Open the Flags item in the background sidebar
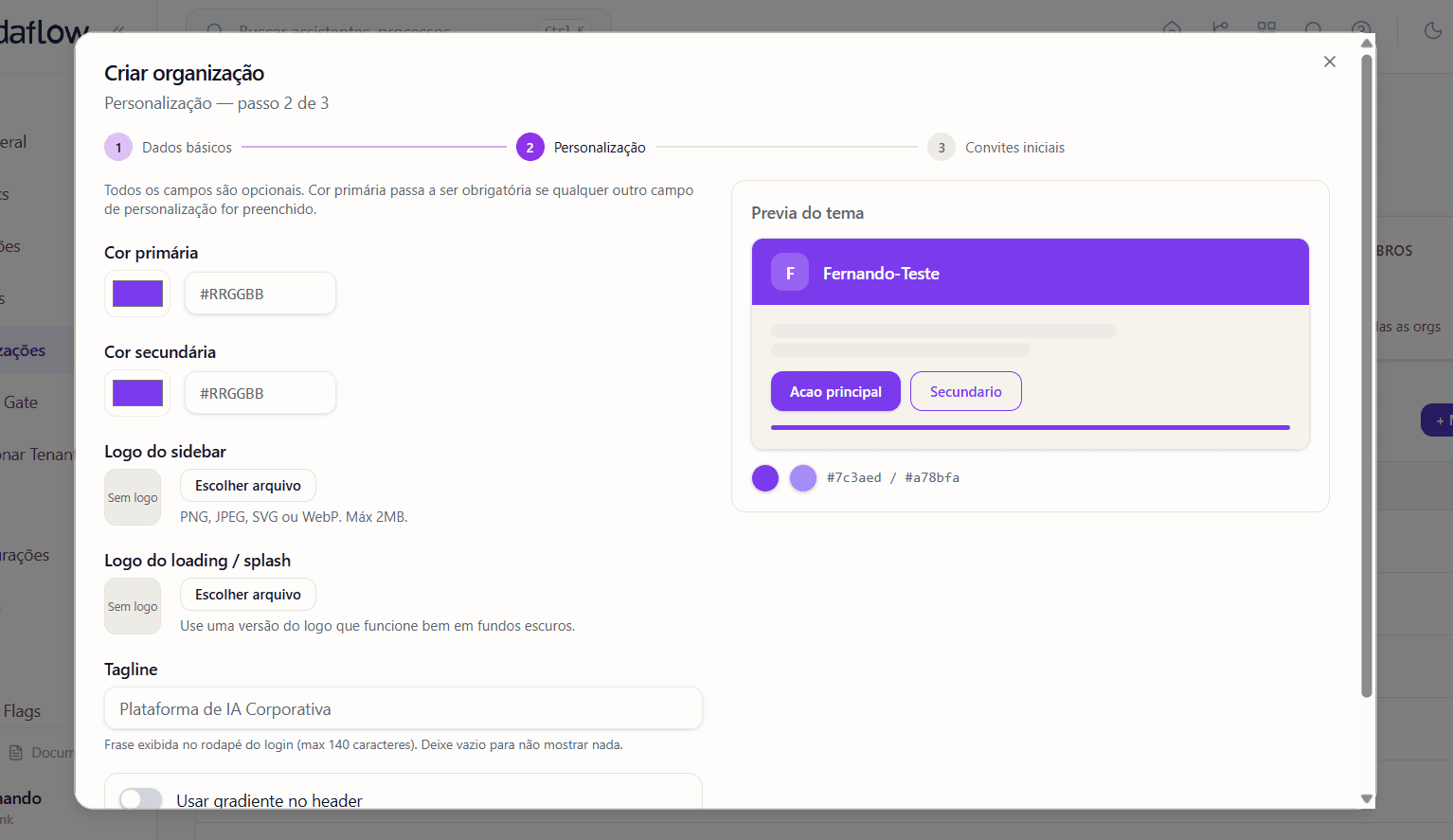The image size is (1453, 840). point(22,711)
